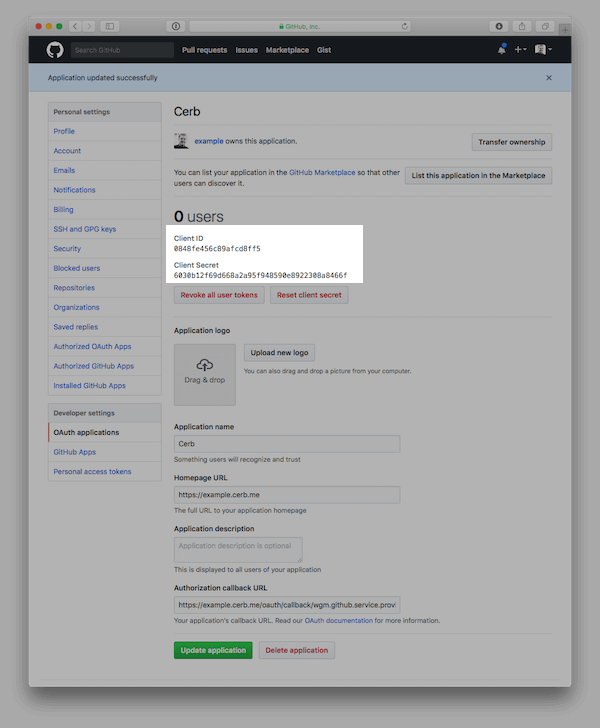Click Upload new logo button
The height and width of the screenshot is (728, 600).
pos(279,352)
